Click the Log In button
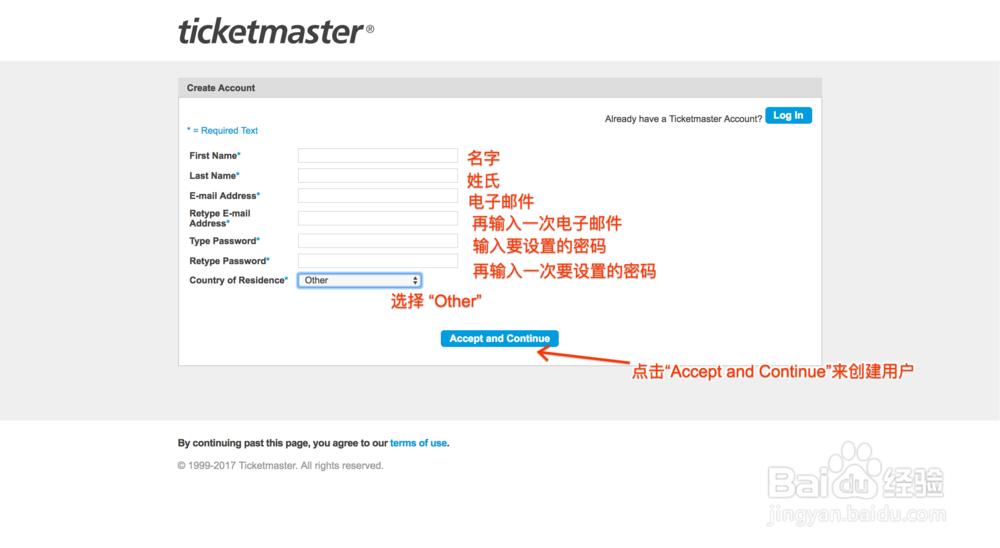 tap(788, 115)
